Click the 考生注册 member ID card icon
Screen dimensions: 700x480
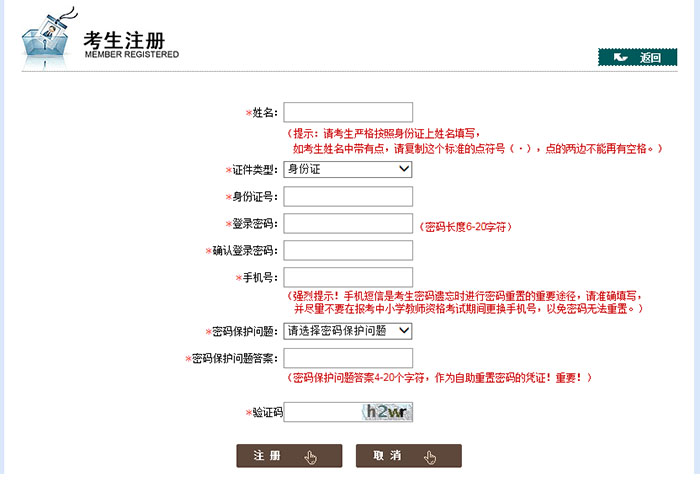(x=47, y=39)
